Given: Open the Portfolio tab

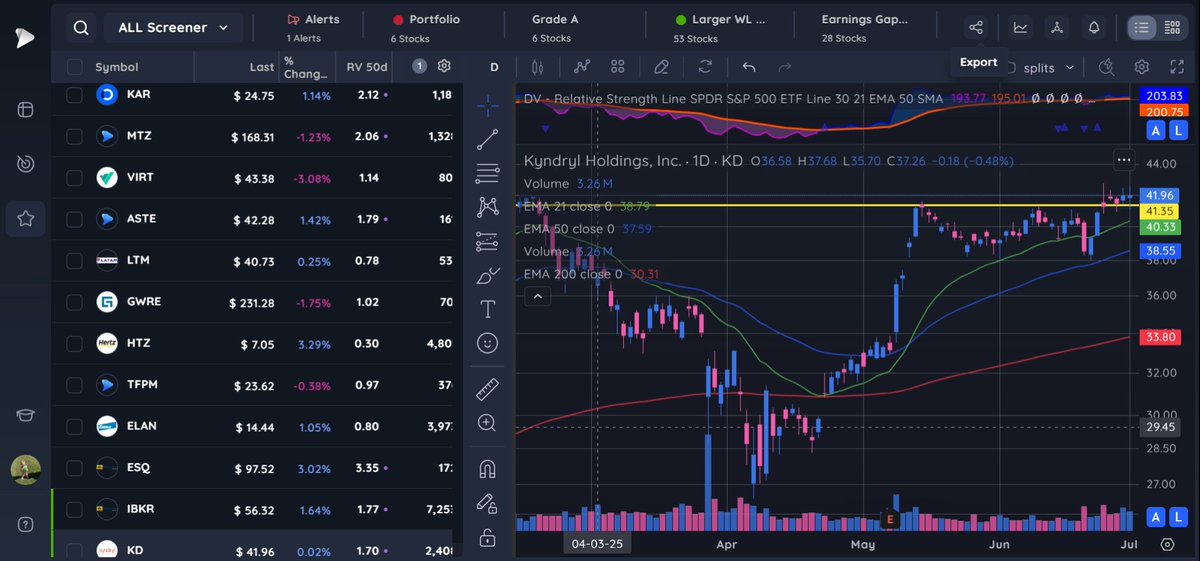Looking at the screenshot, I should pyautogui.click(x=426, y=28).
